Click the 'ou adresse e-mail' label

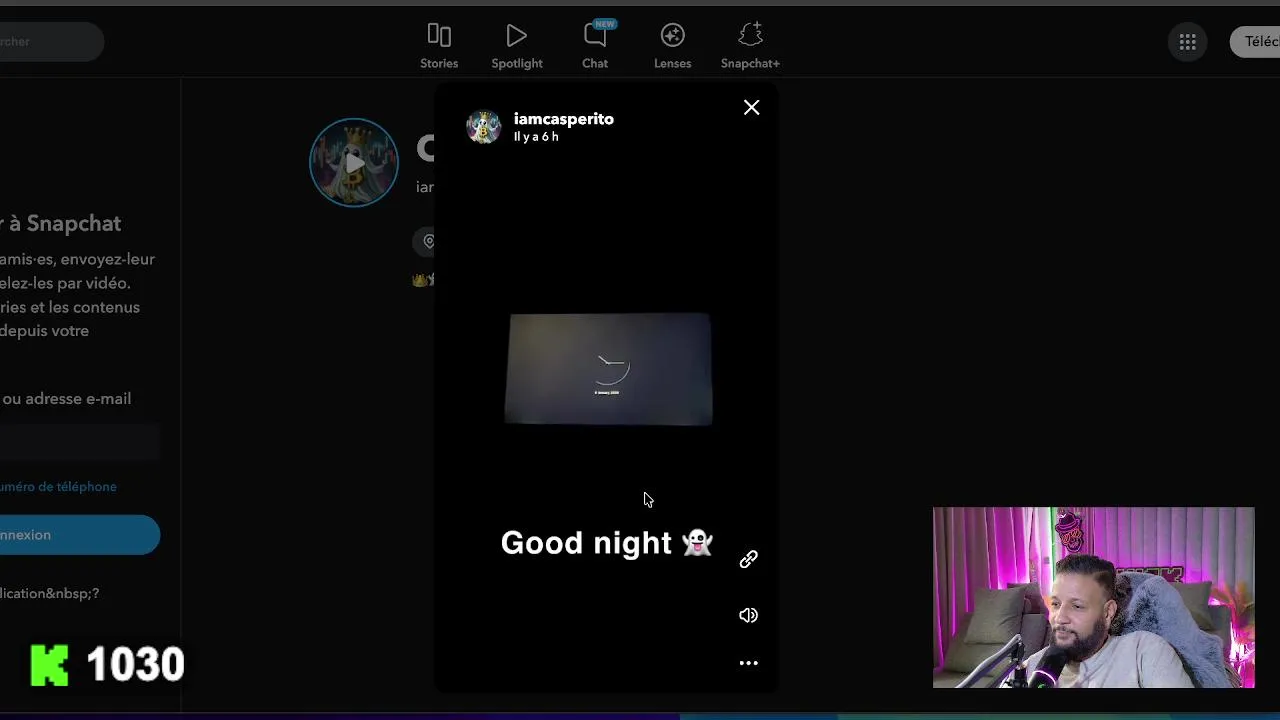[66, 399]
